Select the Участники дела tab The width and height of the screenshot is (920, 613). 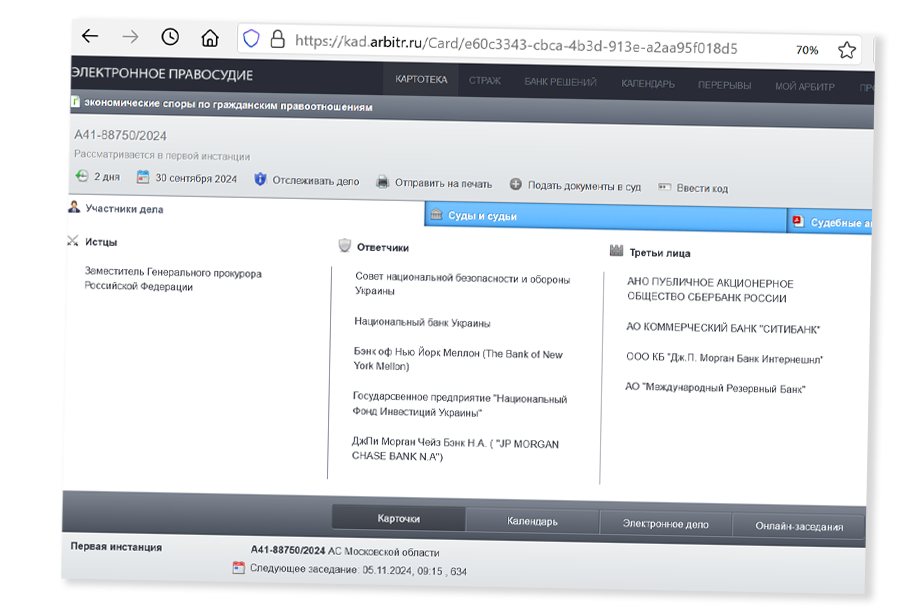coord(246,210)
